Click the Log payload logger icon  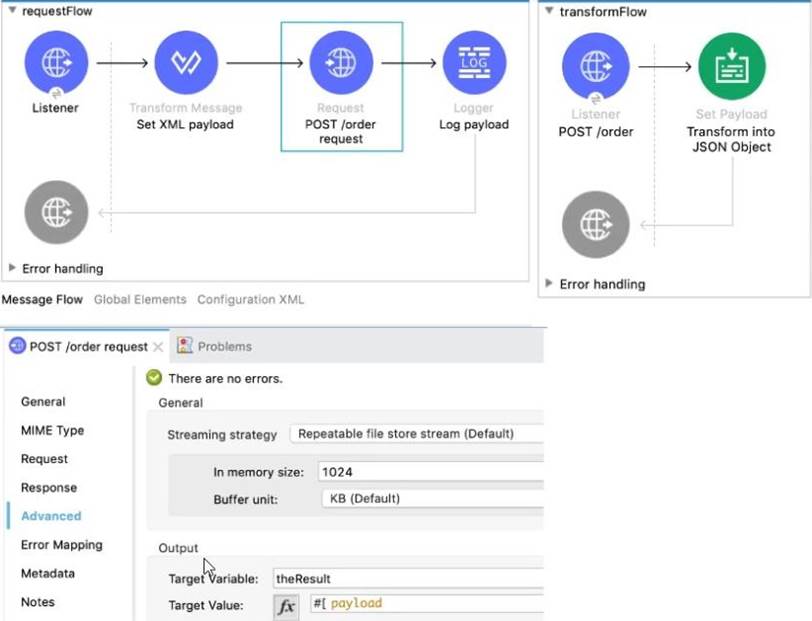point(473,64)
